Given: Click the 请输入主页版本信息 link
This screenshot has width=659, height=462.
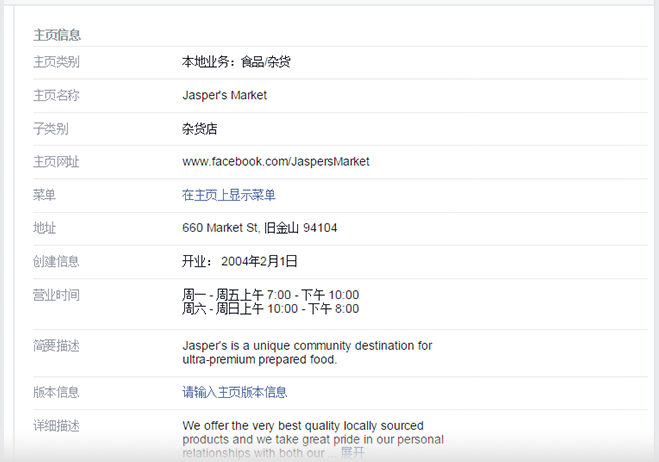Looking at the screenshot, I should point(235,392).
